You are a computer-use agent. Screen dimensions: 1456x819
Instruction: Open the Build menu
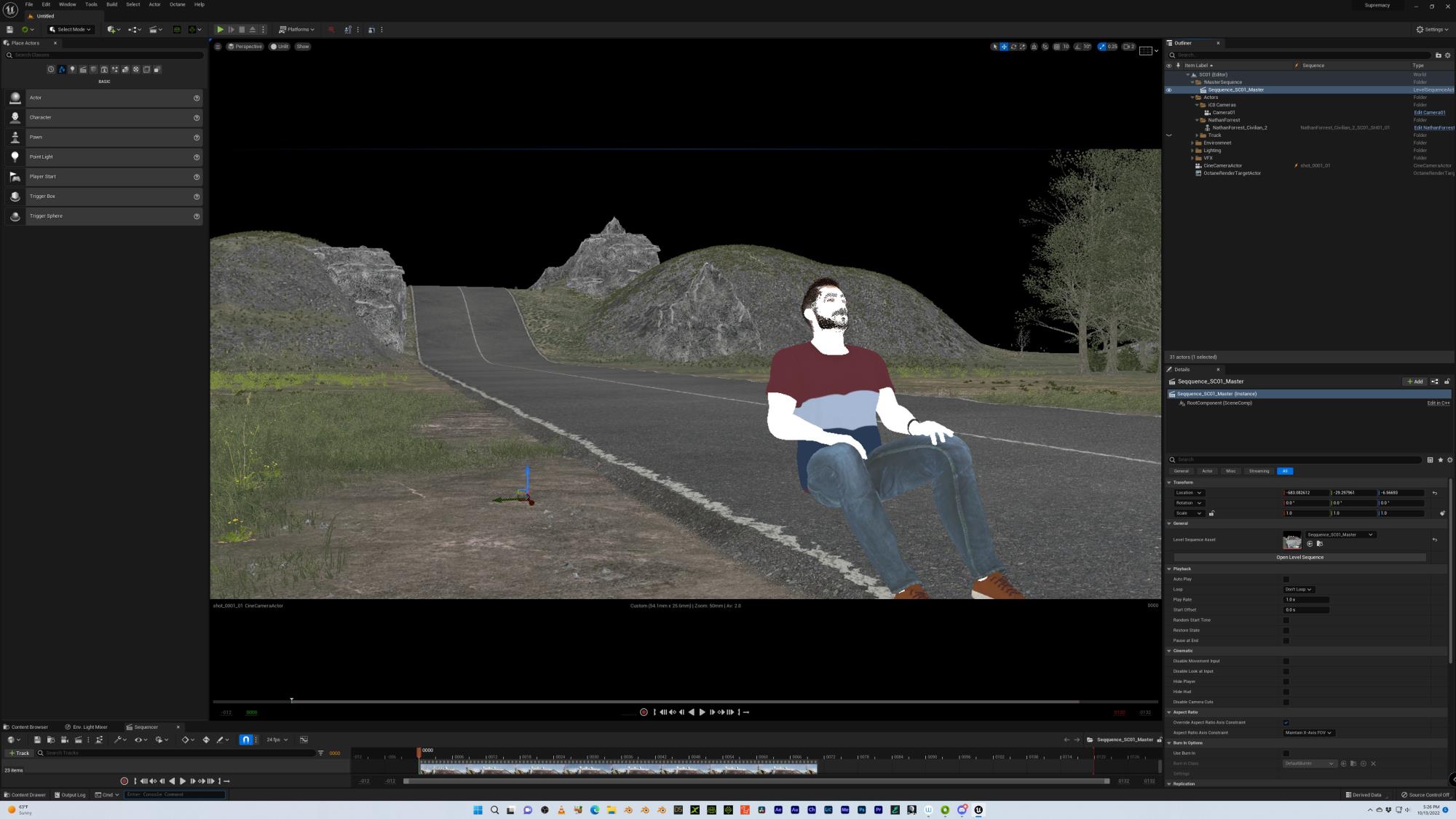111,4
